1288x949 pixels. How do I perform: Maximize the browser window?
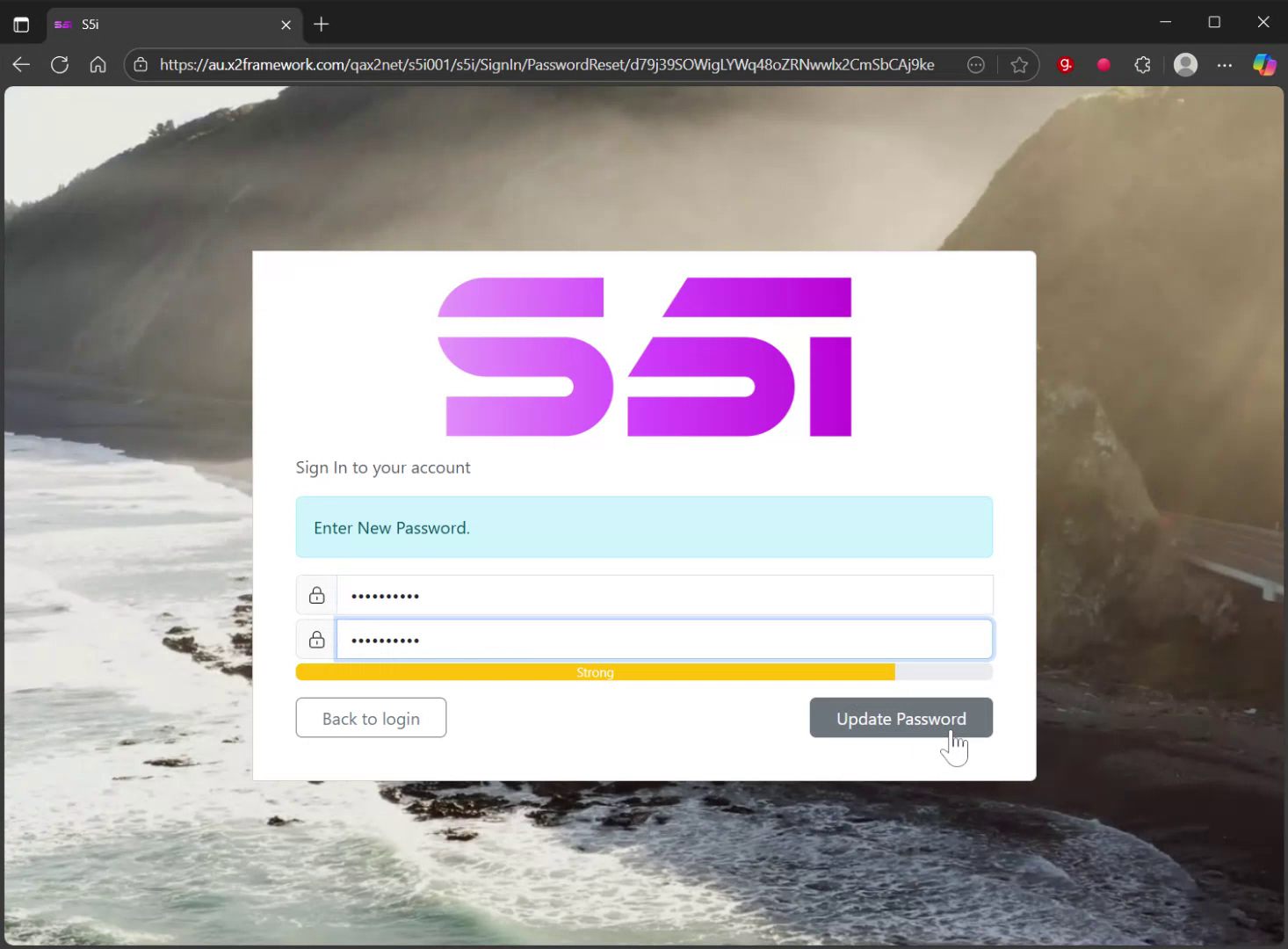pos(1214,22)
